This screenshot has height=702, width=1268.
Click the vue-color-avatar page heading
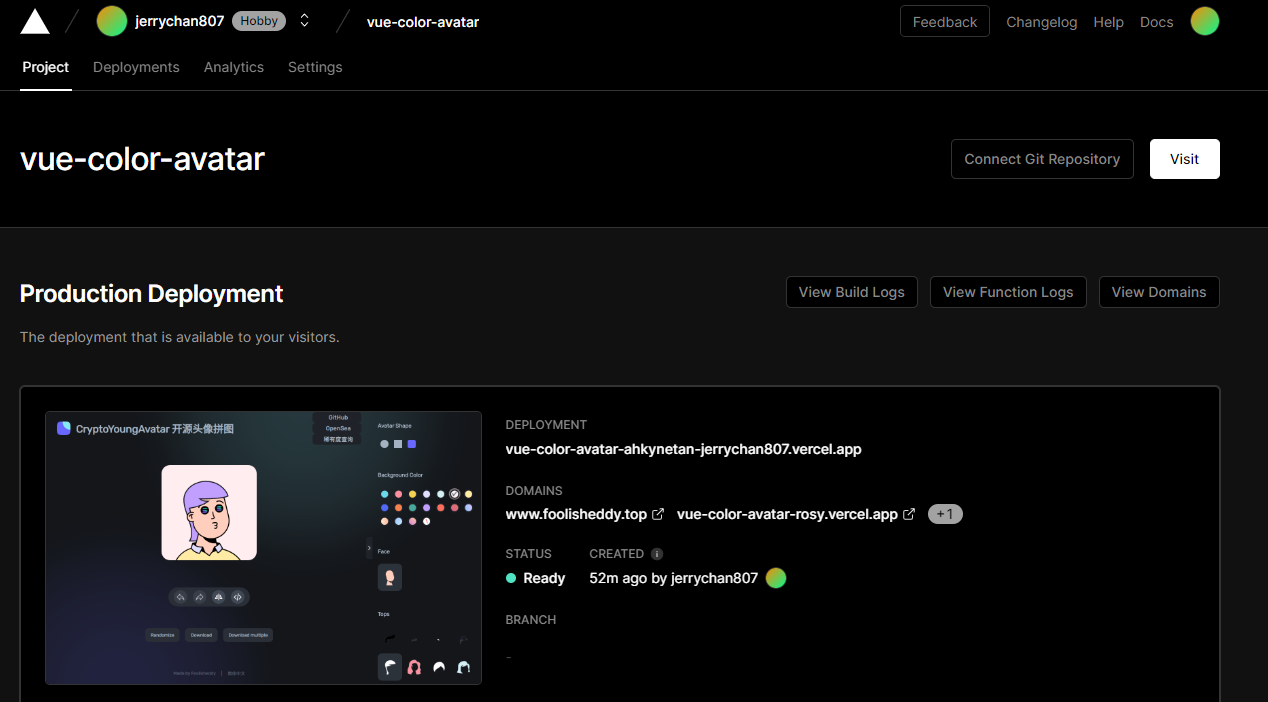(x=142, y=159)
